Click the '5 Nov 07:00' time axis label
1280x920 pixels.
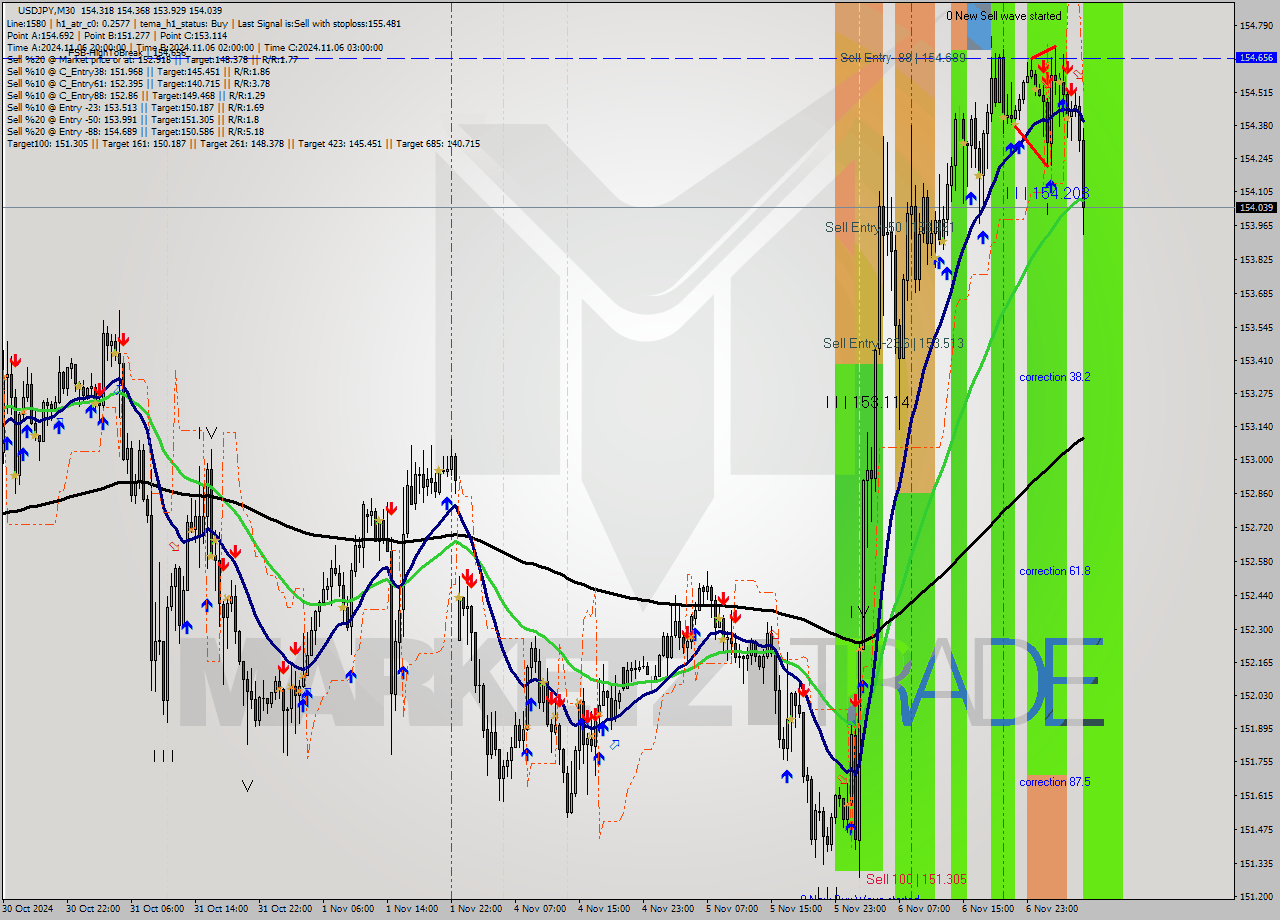(733, 909)
